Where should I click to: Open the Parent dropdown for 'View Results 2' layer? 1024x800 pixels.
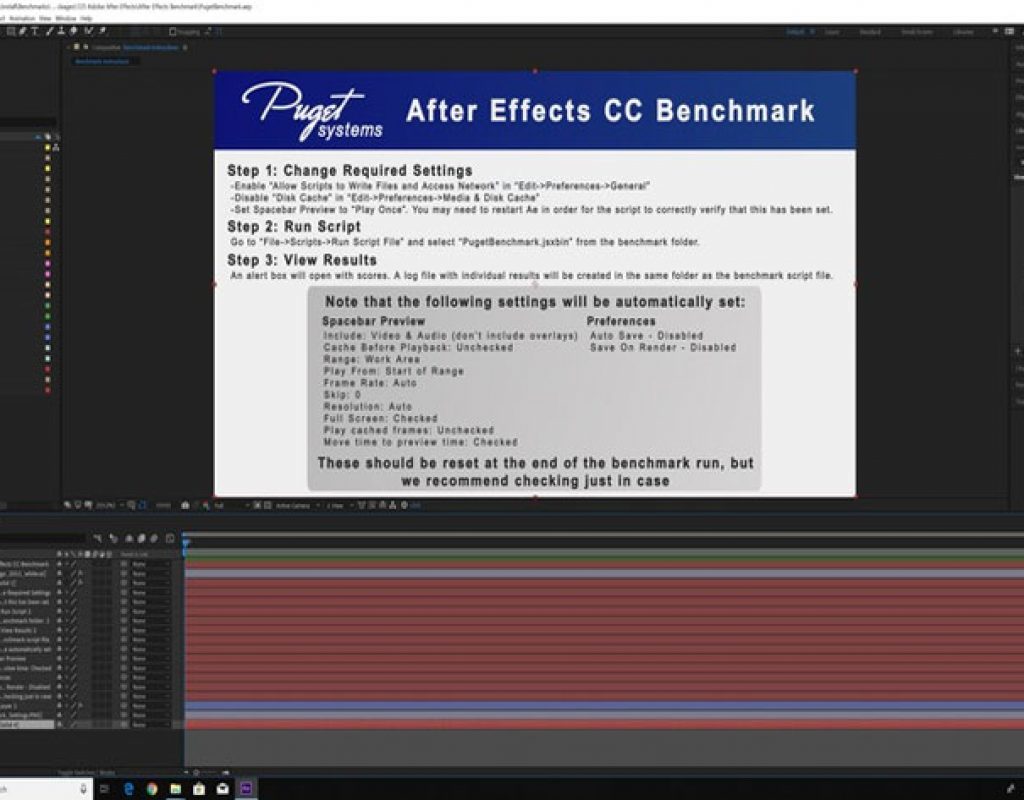150,630
